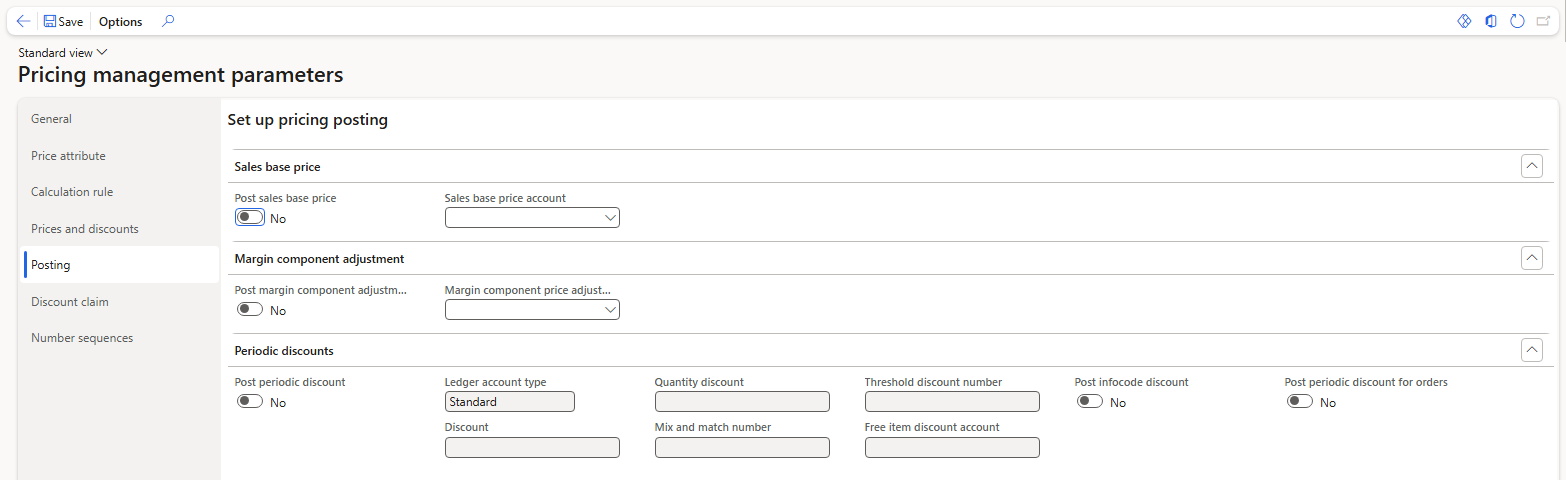Viewport: 1566px width, 480px height.
Task: Open in new window icon
Action: [x=1543, y=21]
